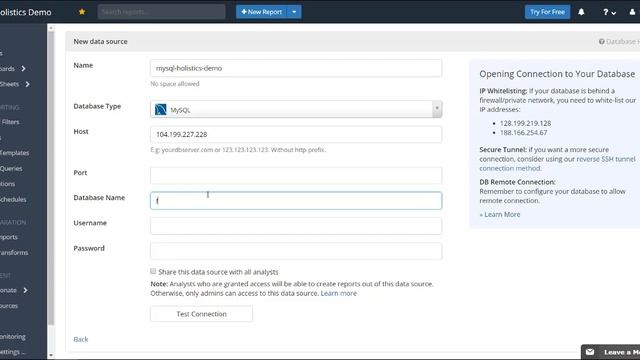The height and width of the screenshot is (360, 640).
Task: Open Monitoring in the sidebar
Action: click(13, 336)
